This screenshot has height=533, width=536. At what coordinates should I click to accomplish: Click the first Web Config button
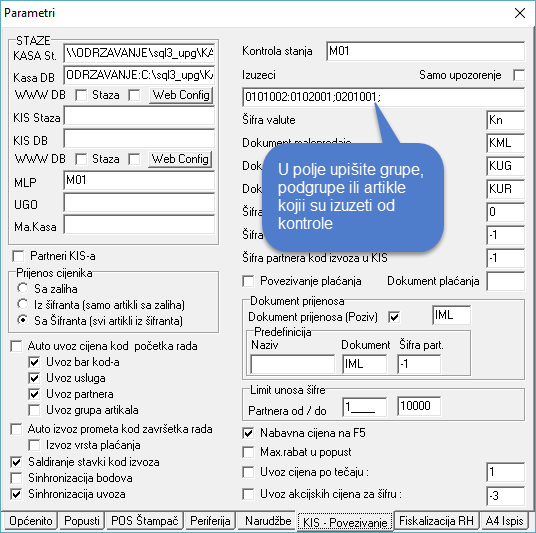pos(181,95)
